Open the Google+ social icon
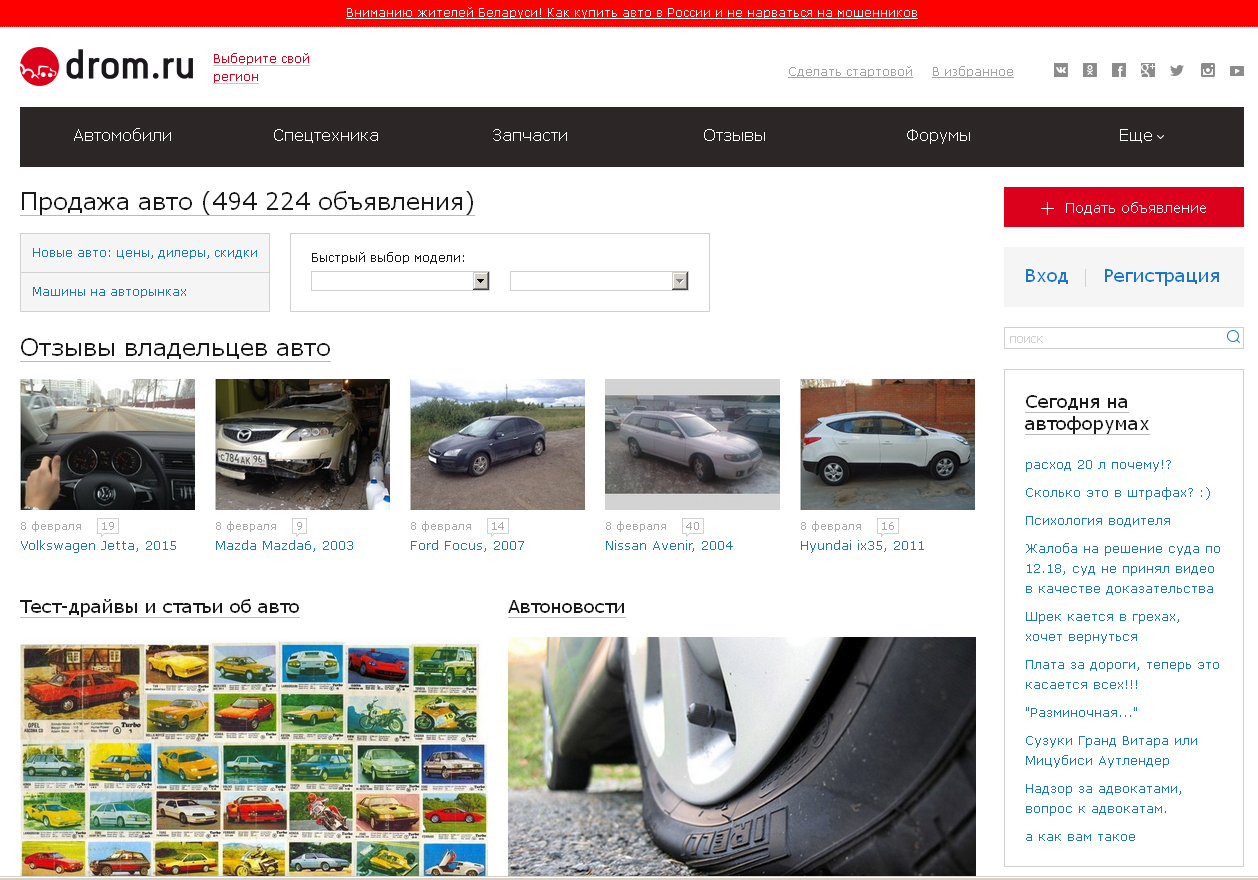 1148,70
